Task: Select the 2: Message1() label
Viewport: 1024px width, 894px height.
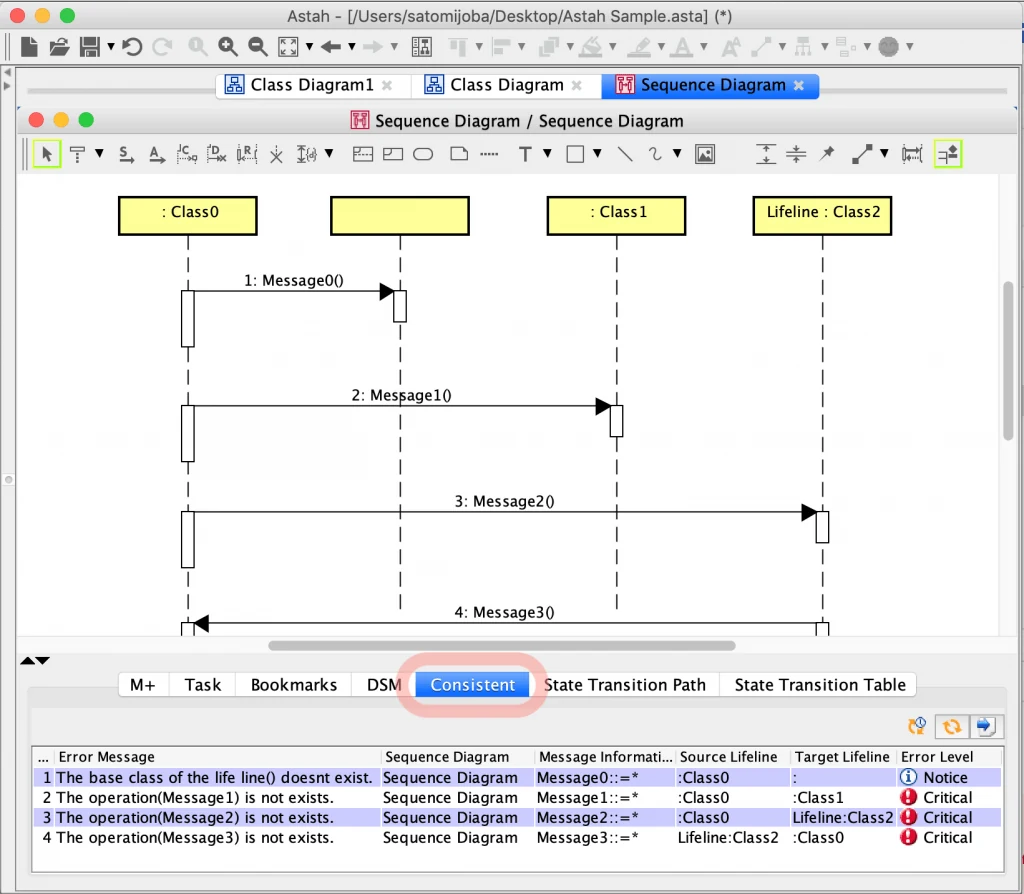Action: 402,395
